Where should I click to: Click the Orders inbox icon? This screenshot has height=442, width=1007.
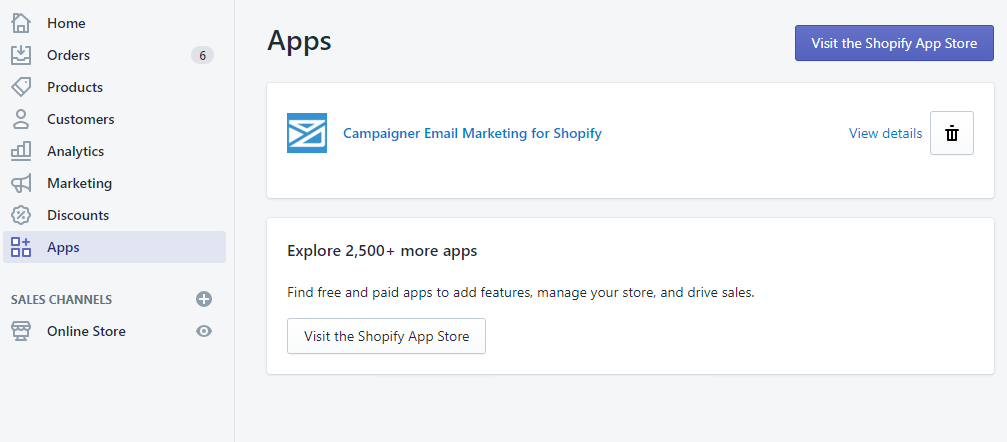pyautogui.click(x=21, y=55)
